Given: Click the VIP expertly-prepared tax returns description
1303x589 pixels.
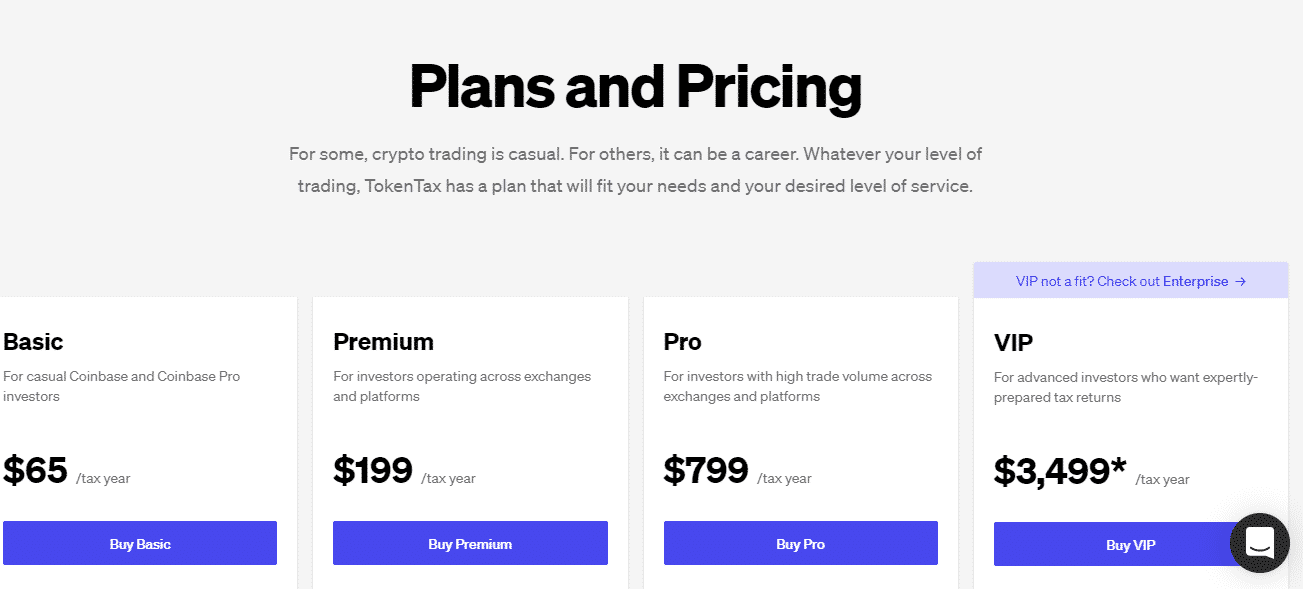Looking at the screenshot, I should tap(1126, 388).
